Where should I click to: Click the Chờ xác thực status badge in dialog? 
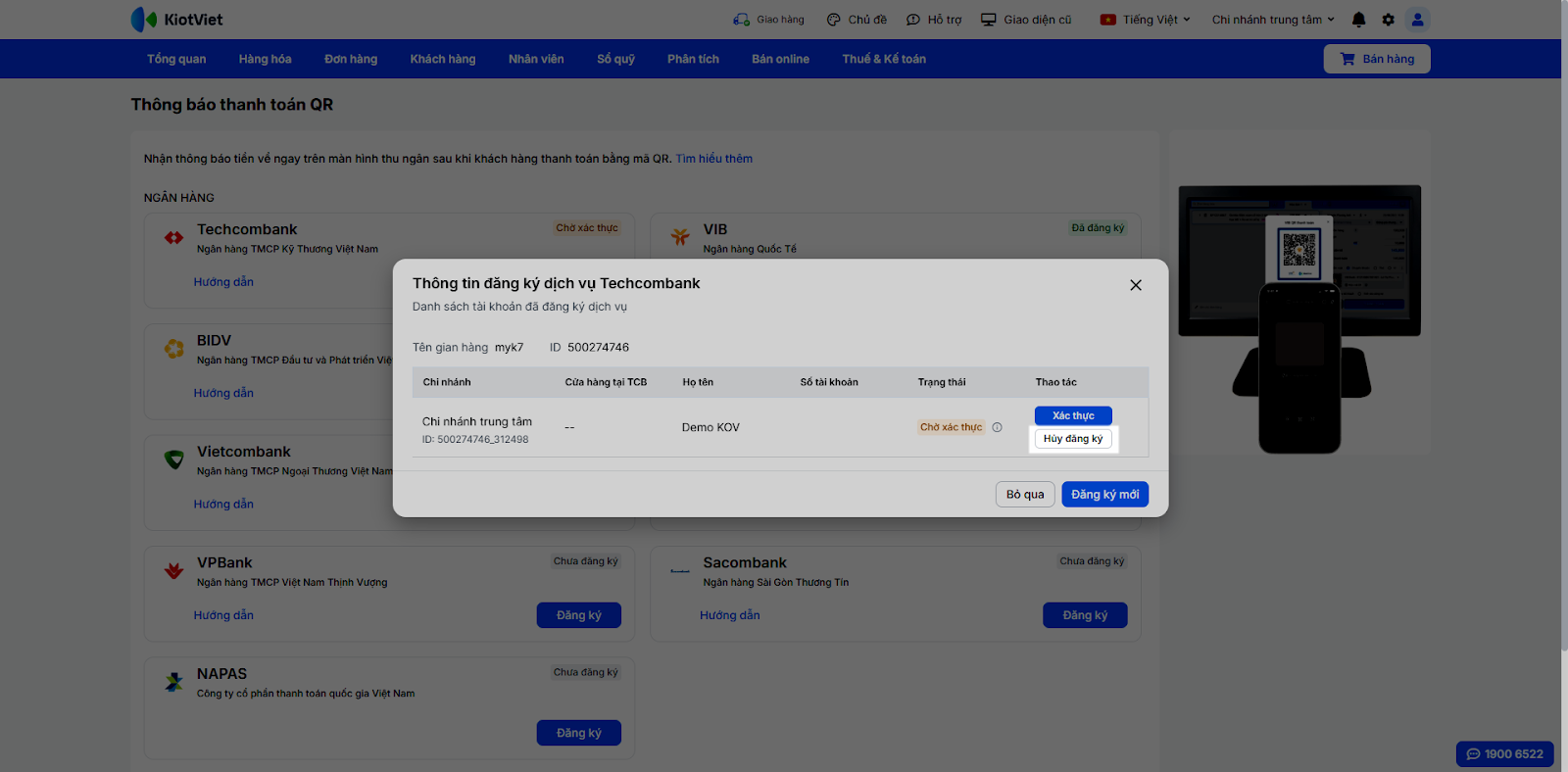coord(951,427)
